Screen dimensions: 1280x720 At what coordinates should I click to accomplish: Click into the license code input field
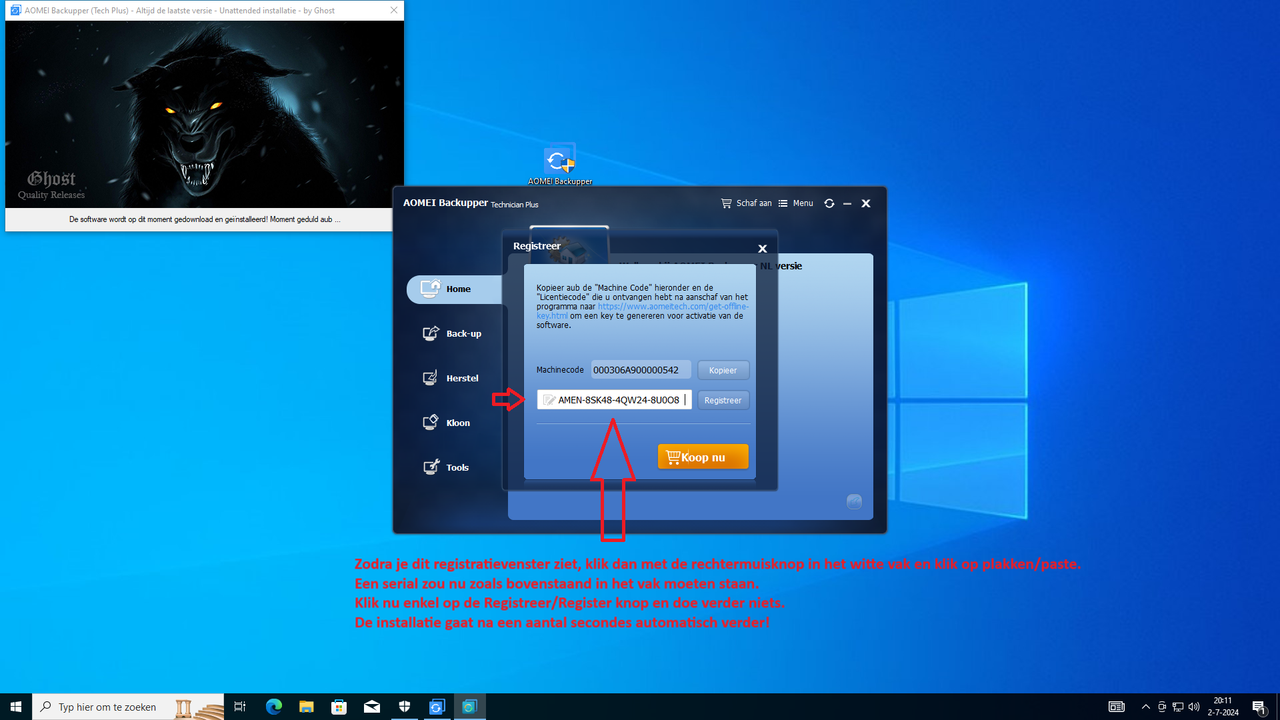click(614, 400)
